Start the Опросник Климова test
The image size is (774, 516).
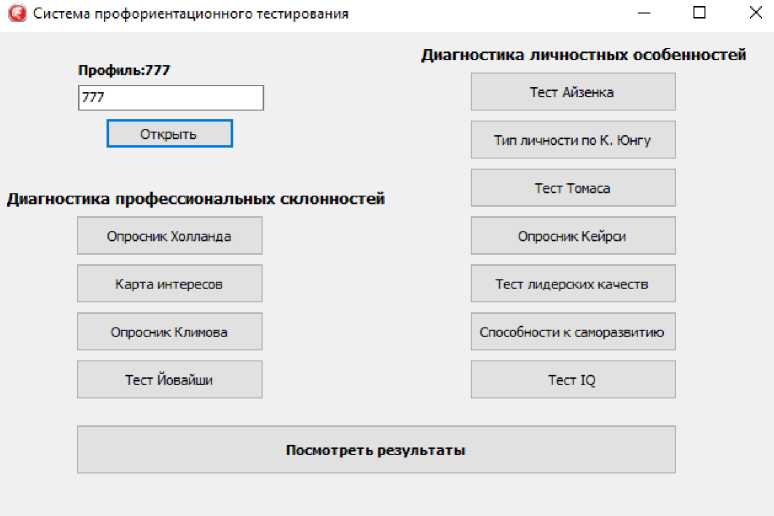170,332
